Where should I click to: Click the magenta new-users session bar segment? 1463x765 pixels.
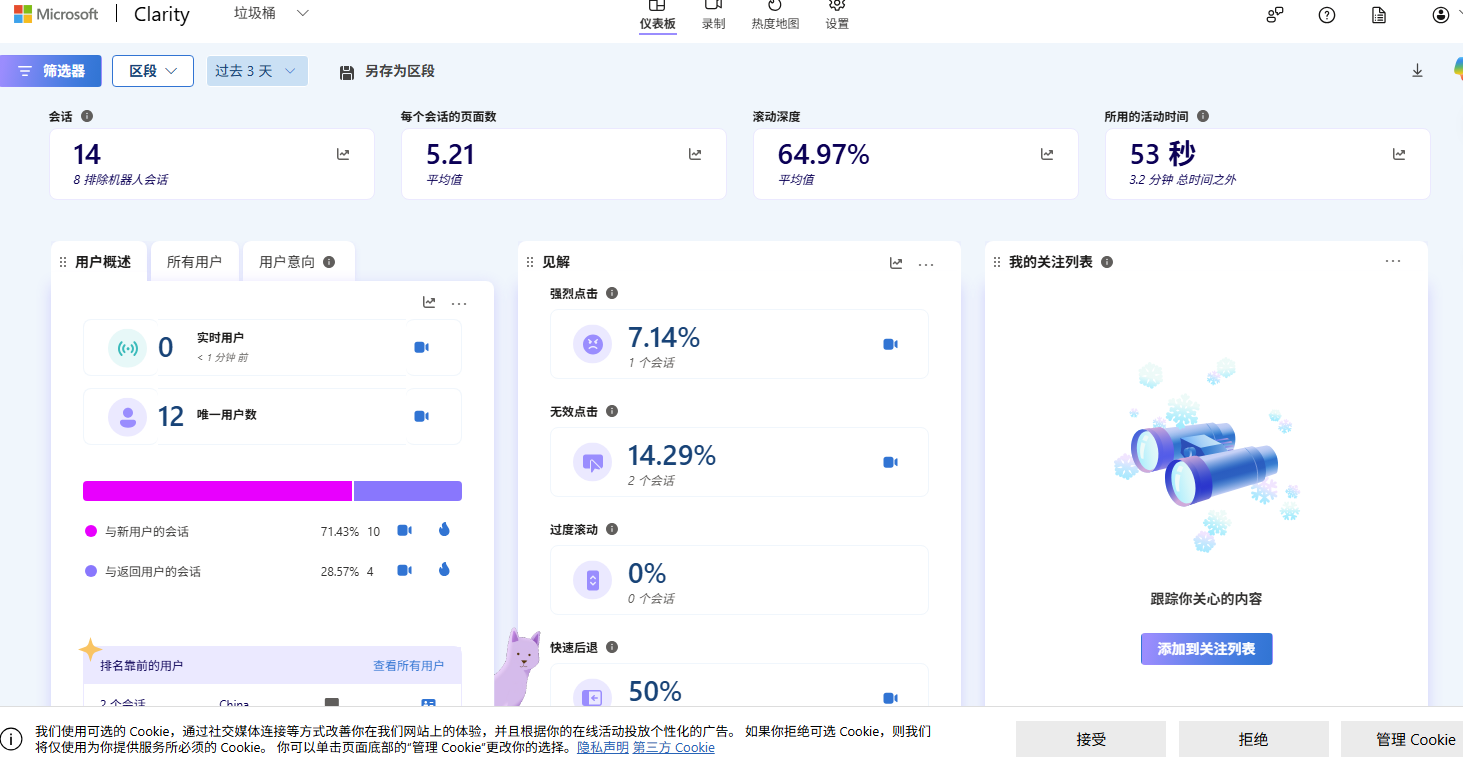[x=217, y=491]
